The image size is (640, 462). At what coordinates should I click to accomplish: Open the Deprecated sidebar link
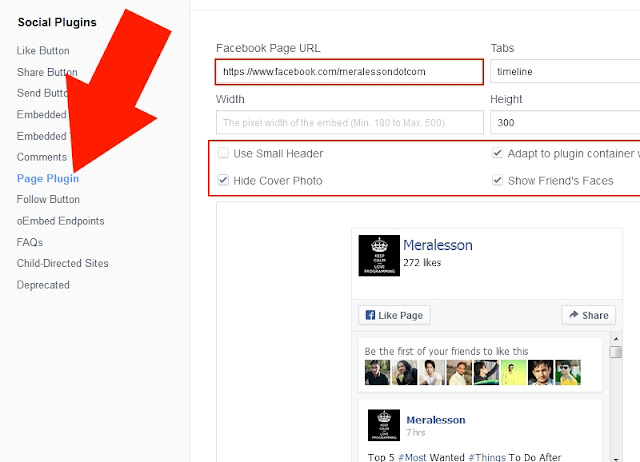click(43, 285)
